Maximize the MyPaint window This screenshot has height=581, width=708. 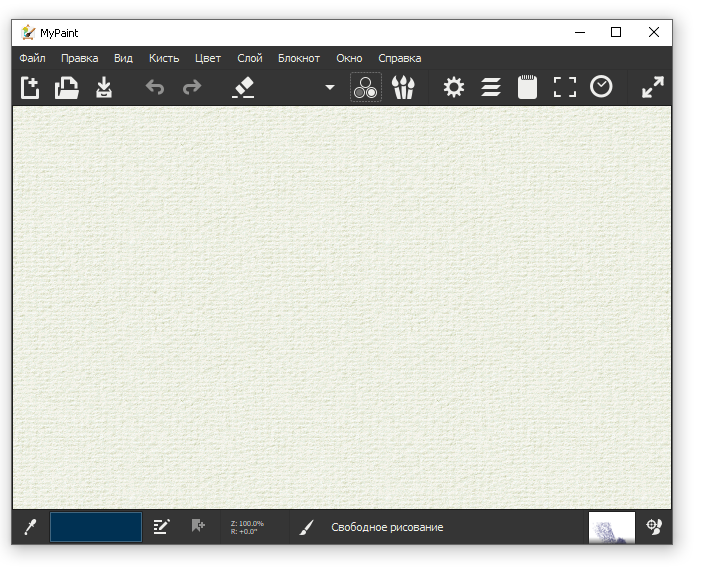(x=616, y=33)
